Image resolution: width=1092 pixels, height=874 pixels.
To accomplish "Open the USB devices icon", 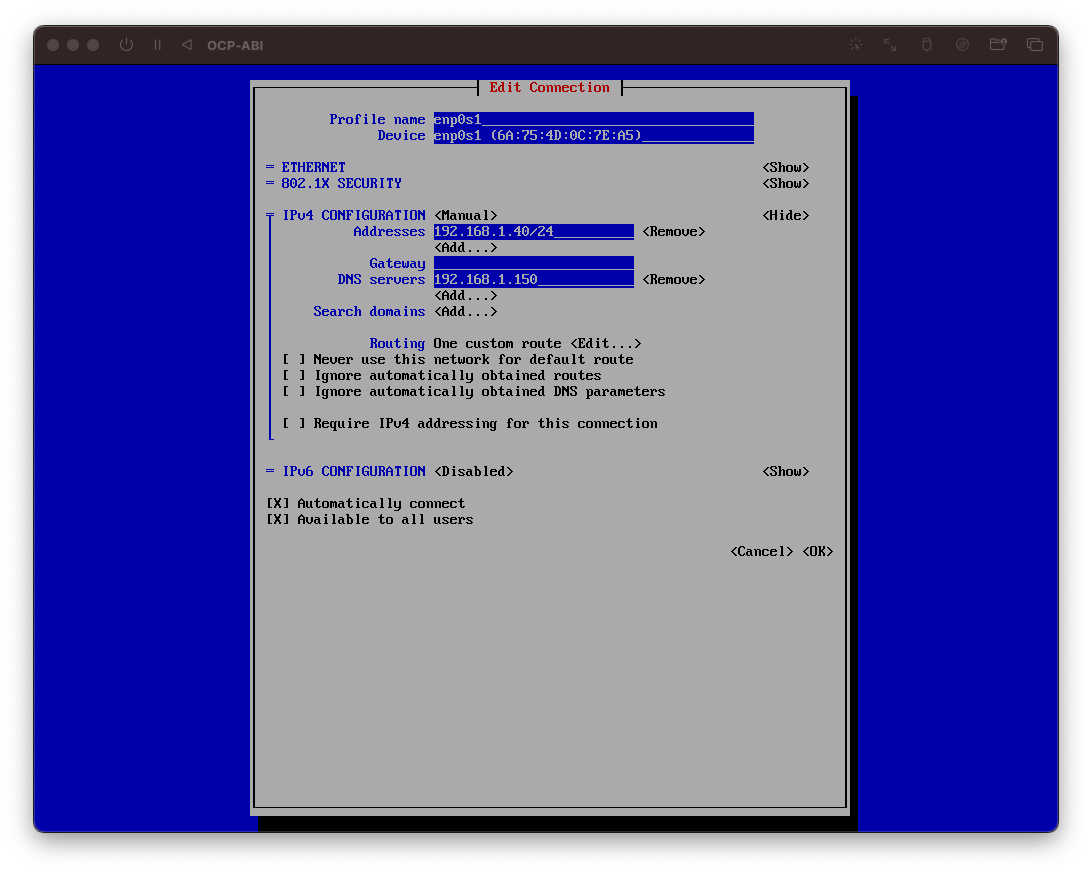I will click(926, 45).
